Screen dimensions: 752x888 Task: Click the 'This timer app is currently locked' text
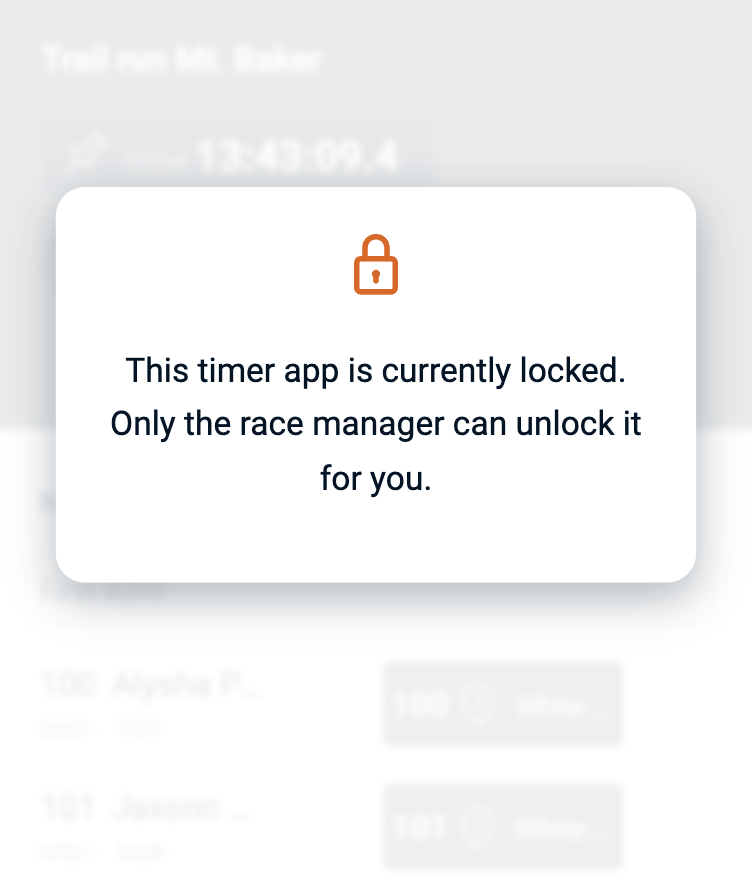[x=376, y=371]
